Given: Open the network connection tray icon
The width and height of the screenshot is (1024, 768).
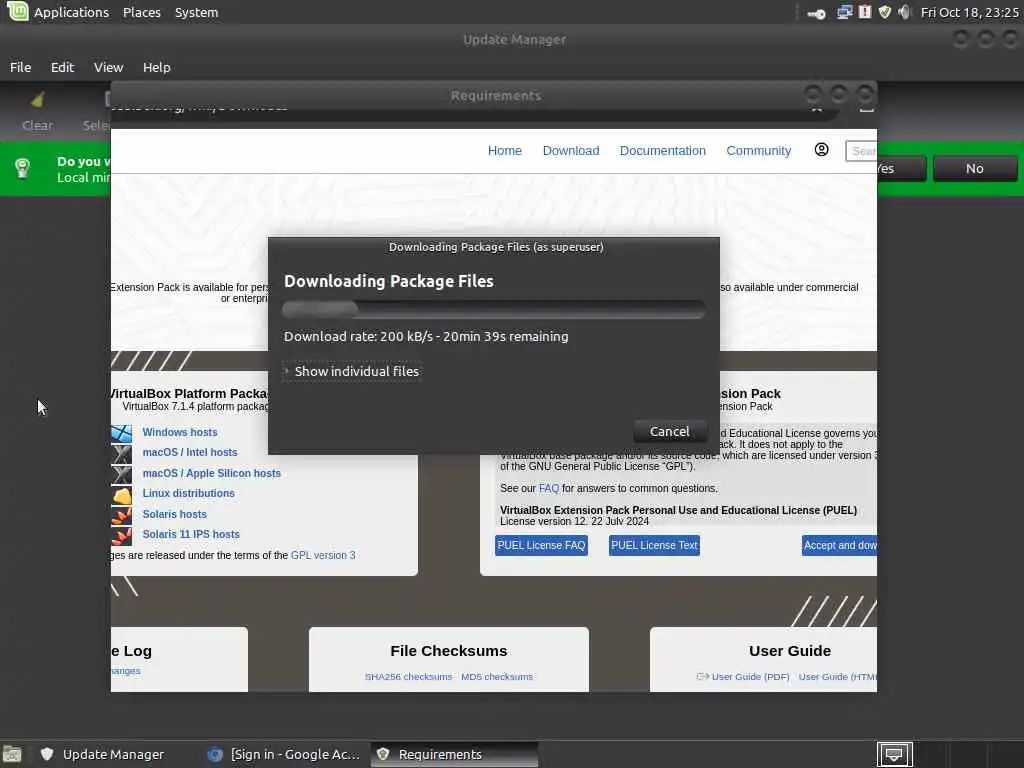Looking at the screenshot, I should coord(844,12).
